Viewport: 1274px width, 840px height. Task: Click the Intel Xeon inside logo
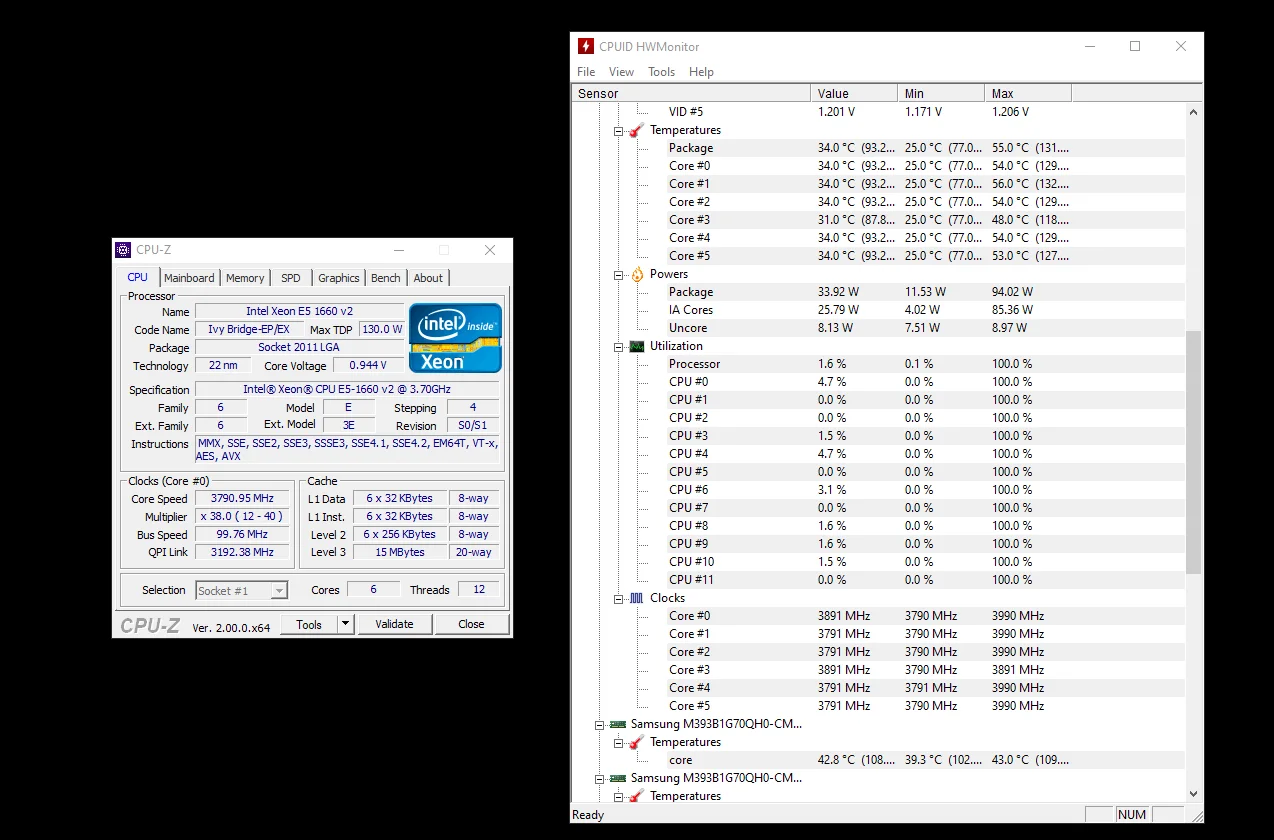tap(456, 338)
